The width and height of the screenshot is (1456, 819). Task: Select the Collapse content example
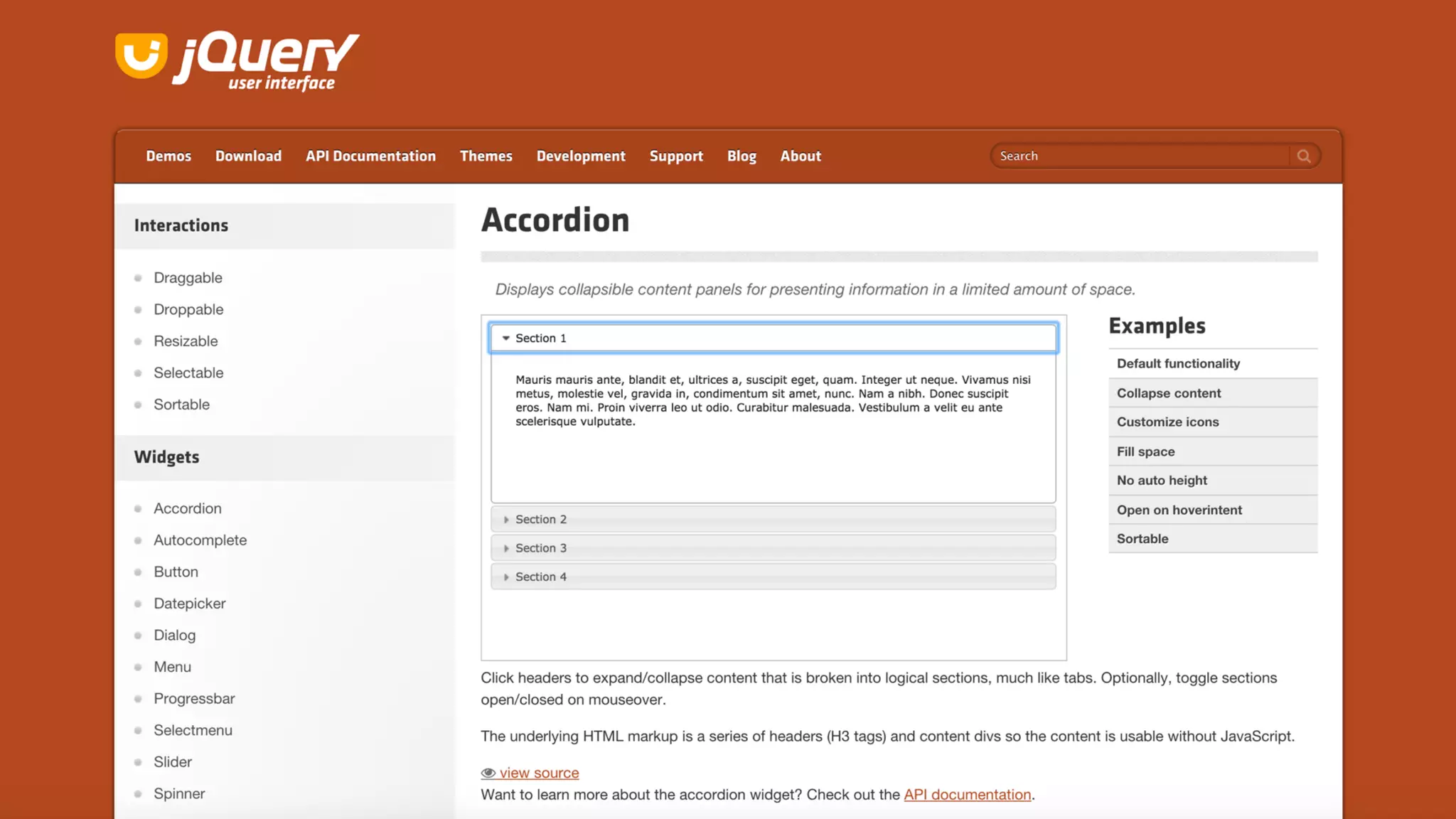point(1168,393)
